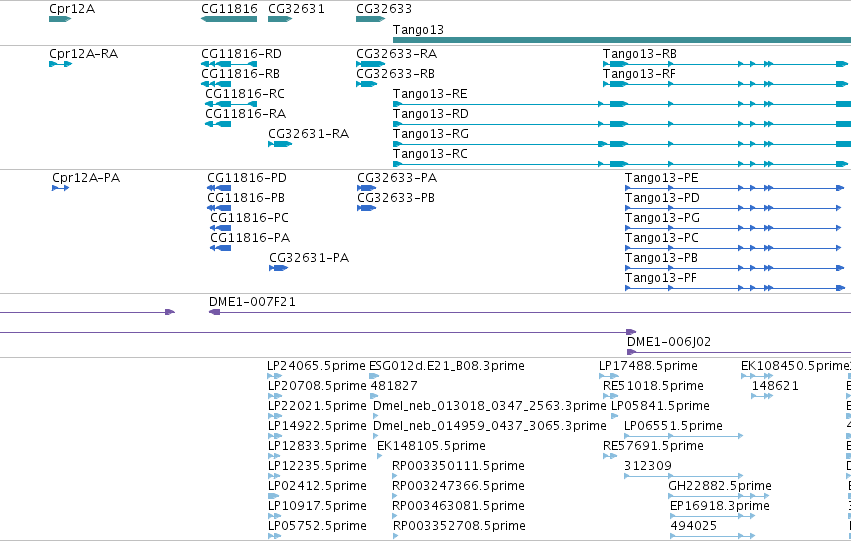Select protein Tango13-PE

point(661,178)
